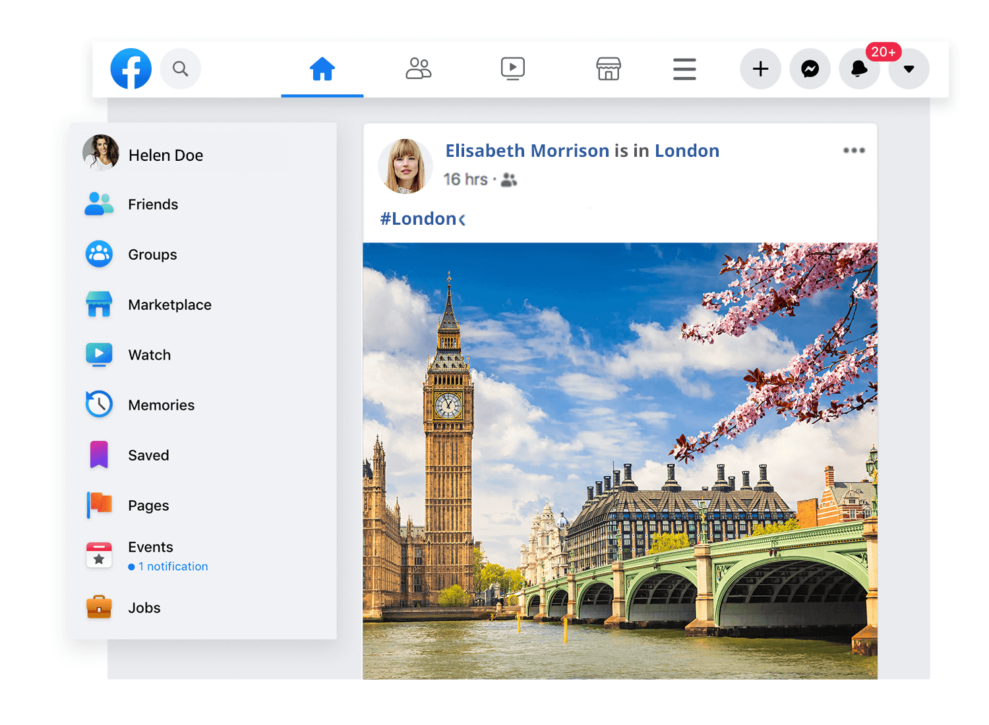Viewport: 989px width, 725px height.
Task: Open the Marketplace storefront icon in top bar
Action: click(608, 69)
